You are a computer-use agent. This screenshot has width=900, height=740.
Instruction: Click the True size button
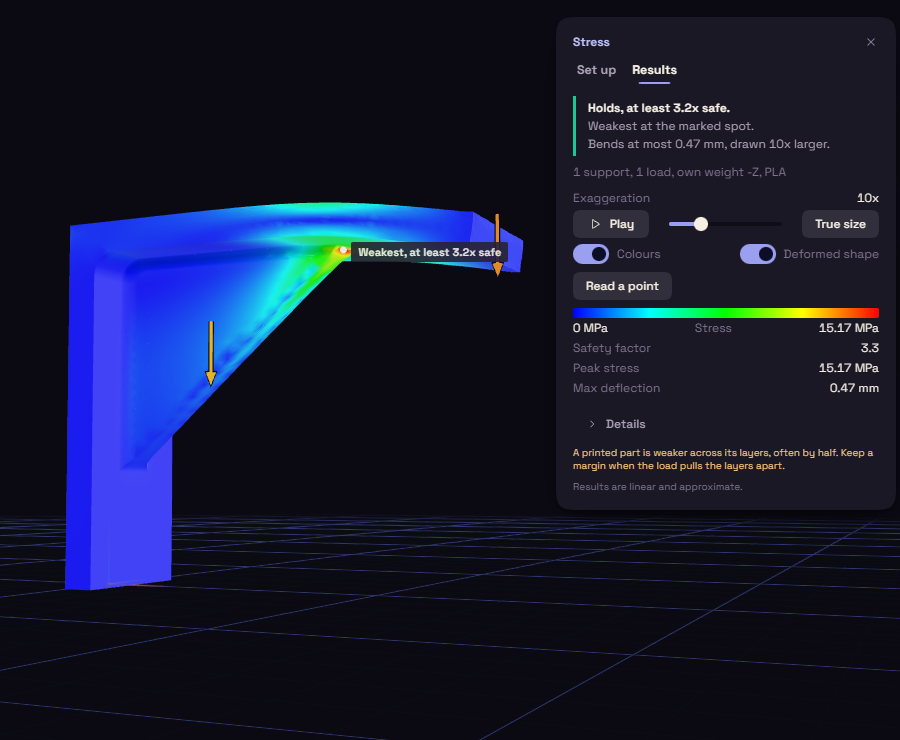point(840,224)
